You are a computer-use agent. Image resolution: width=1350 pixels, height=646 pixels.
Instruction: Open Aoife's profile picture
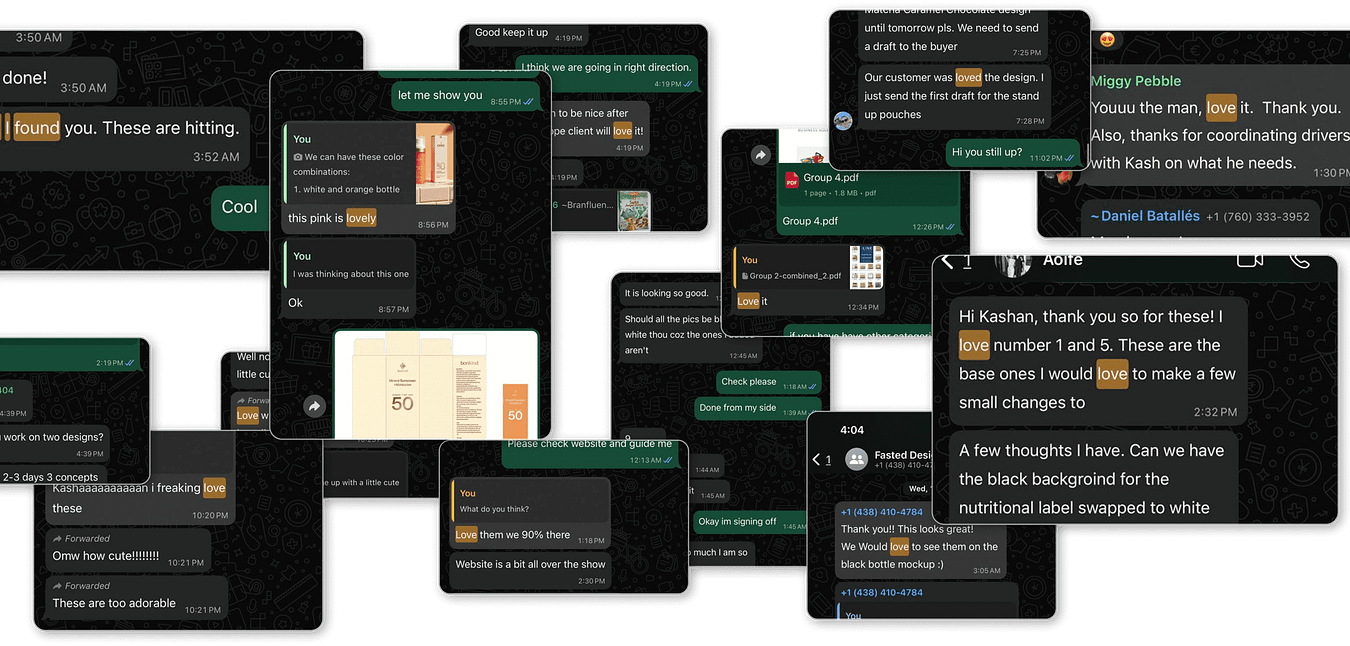1012,261
